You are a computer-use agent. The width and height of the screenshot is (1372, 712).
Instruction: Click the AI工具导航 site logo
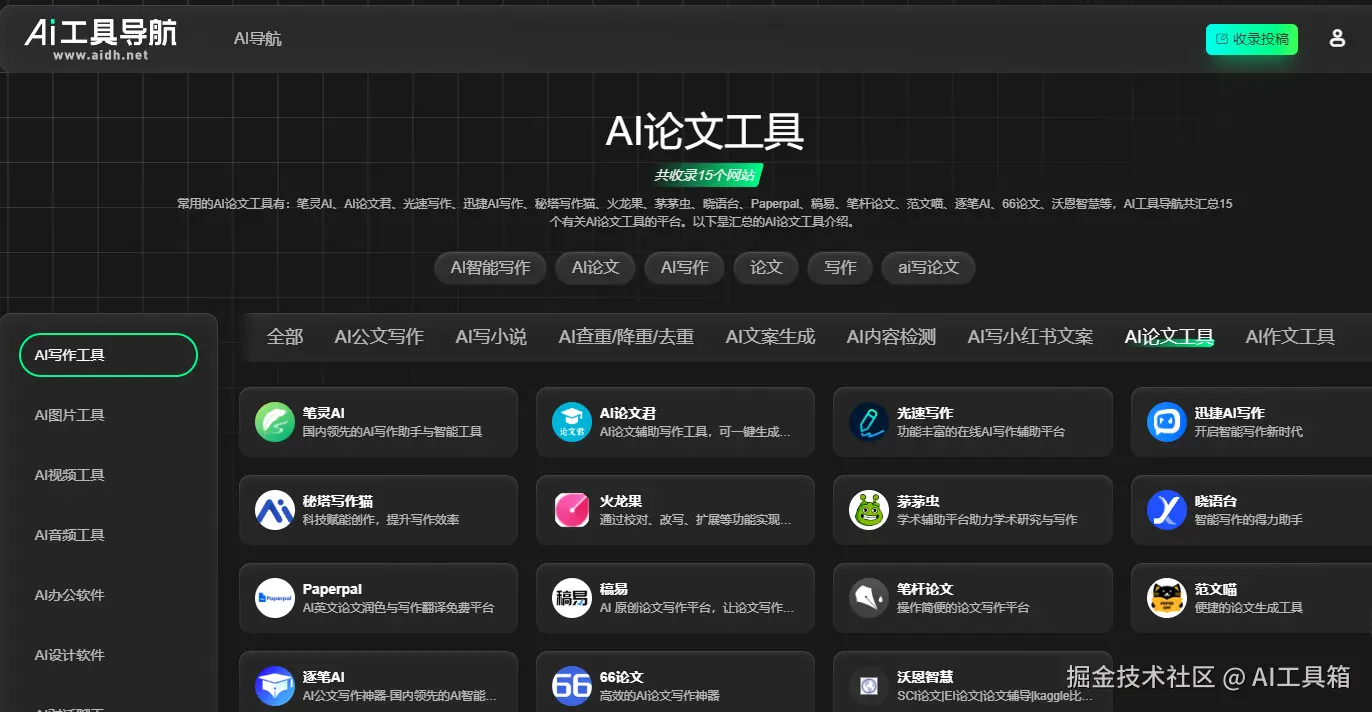tap(101, 39)
